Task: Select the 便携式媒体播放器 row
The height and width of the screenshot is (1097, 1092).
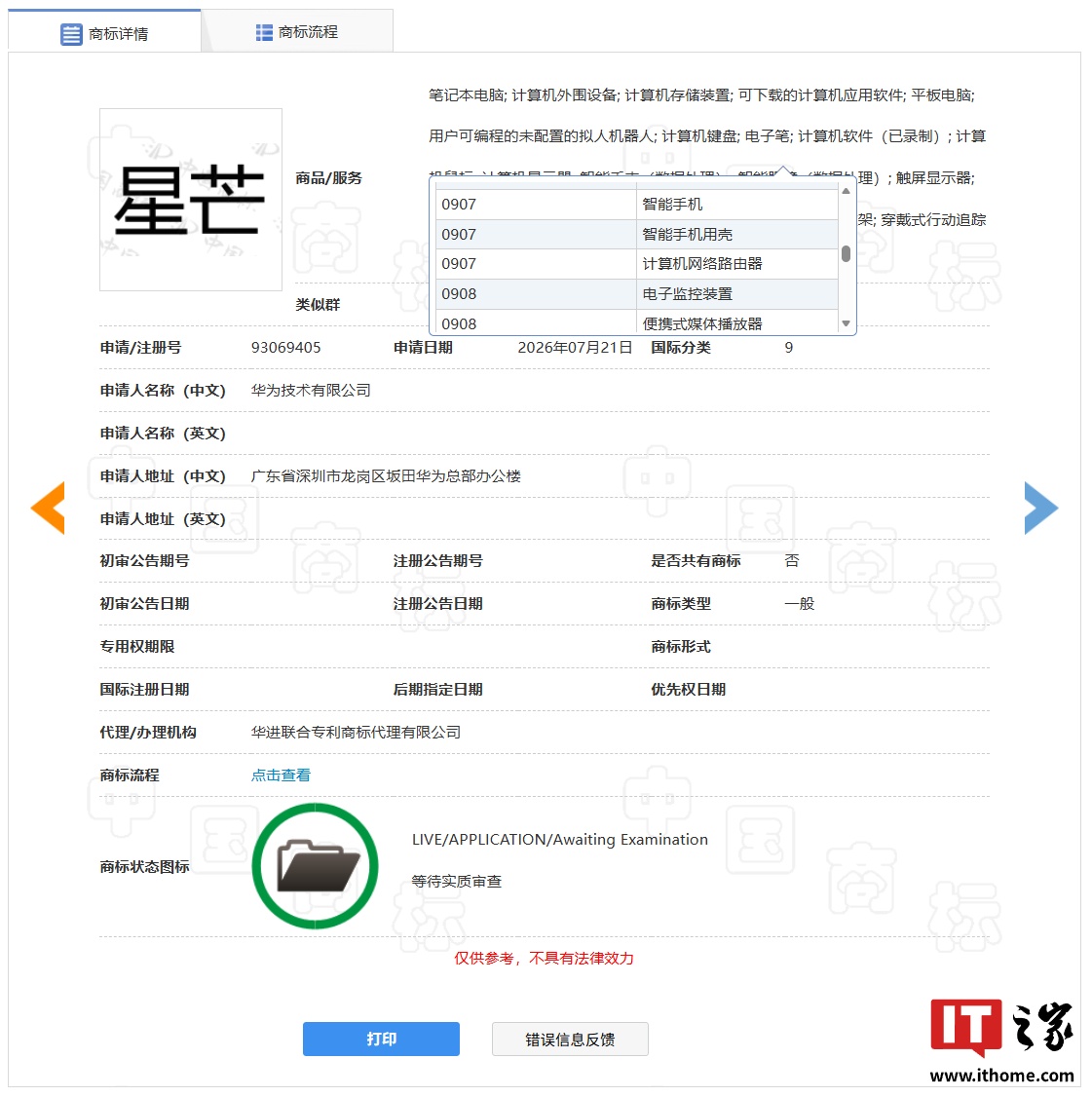Action: 636,322
